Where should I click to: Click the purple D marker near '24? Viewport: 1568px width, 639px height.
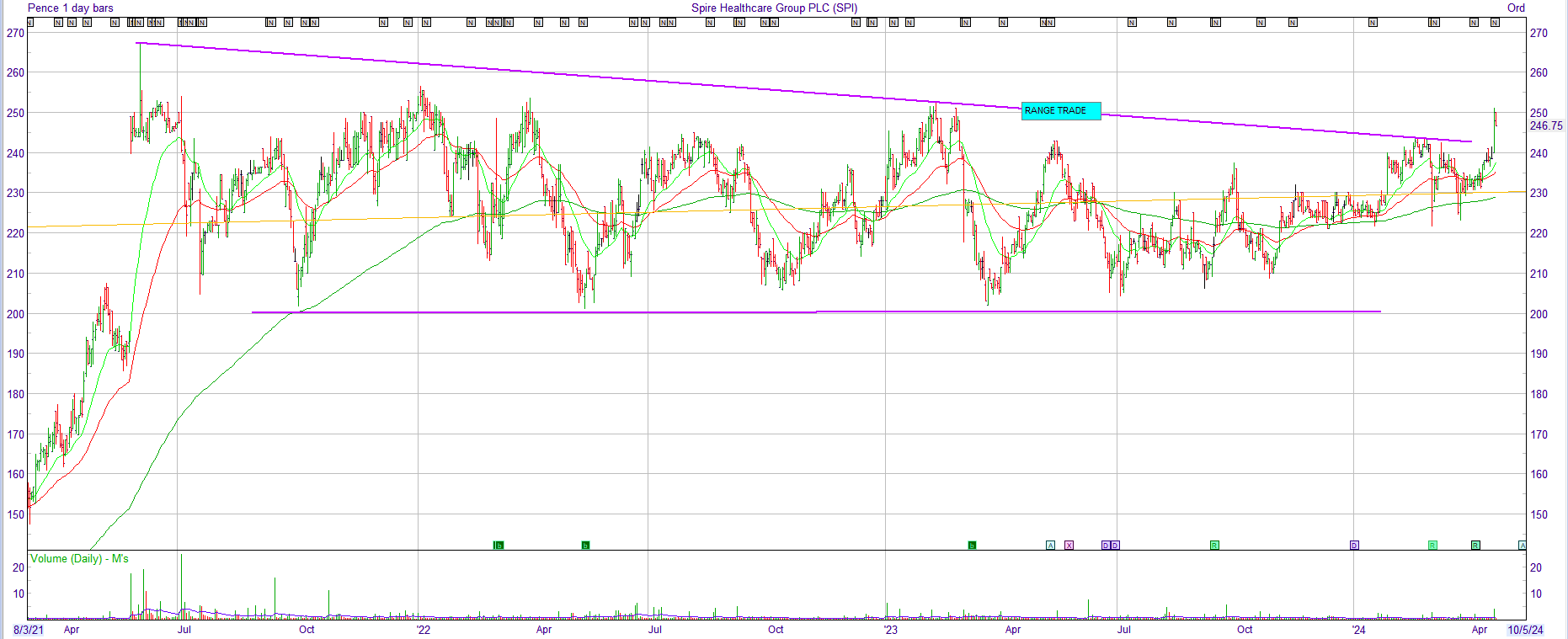click(1354, 546)
